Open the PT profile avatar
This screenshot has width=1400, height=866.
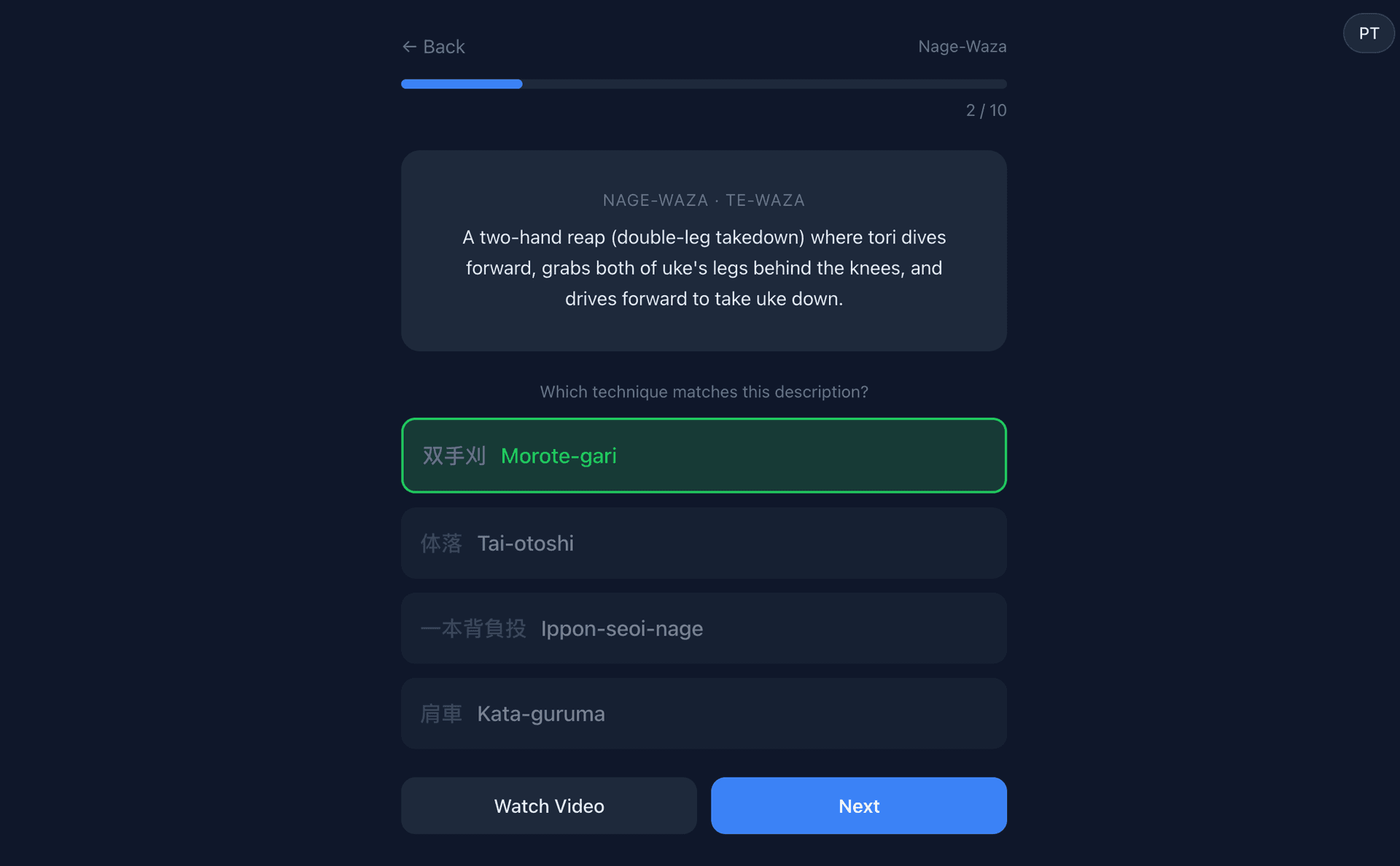coord(1369,32)
